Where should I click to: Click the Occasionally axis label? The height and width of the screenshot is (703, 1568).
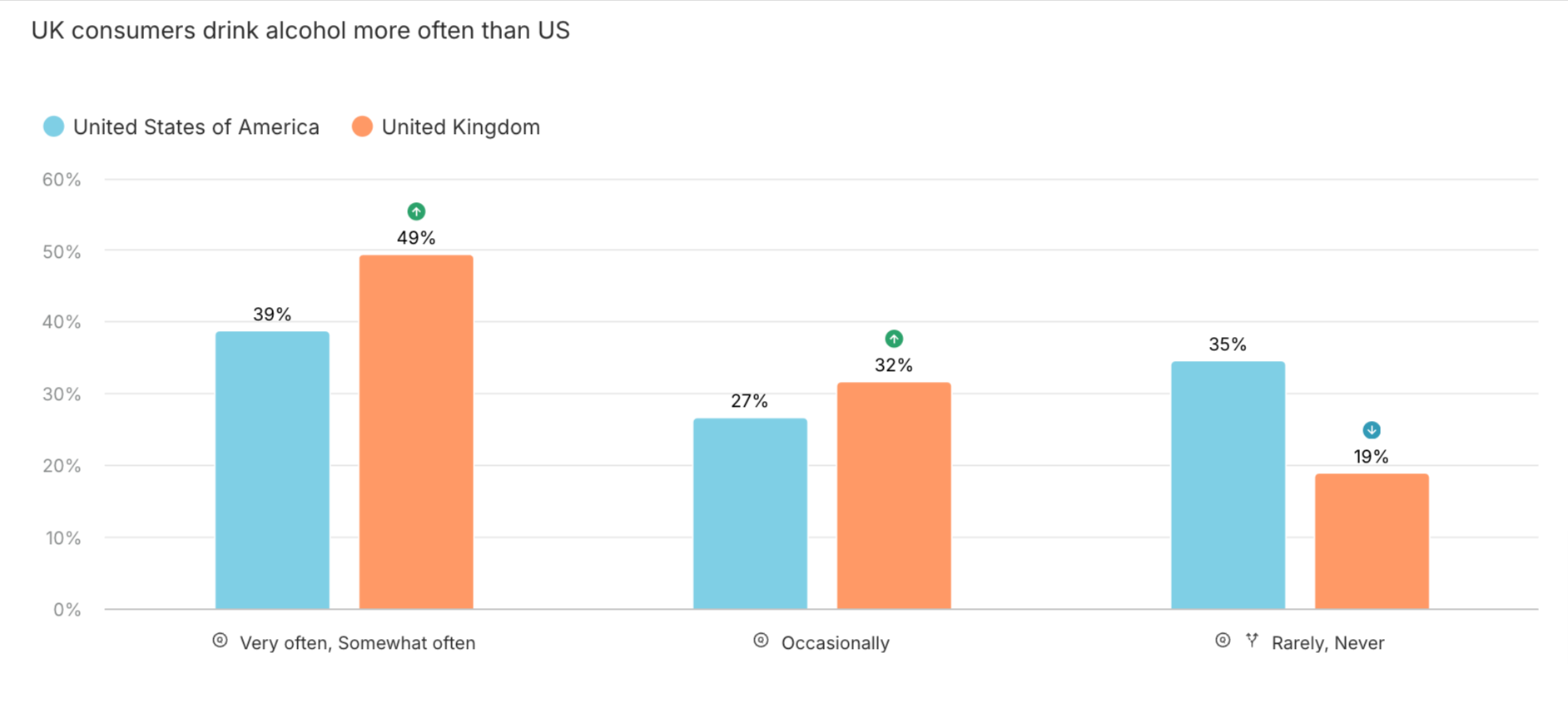pos(835,643)
